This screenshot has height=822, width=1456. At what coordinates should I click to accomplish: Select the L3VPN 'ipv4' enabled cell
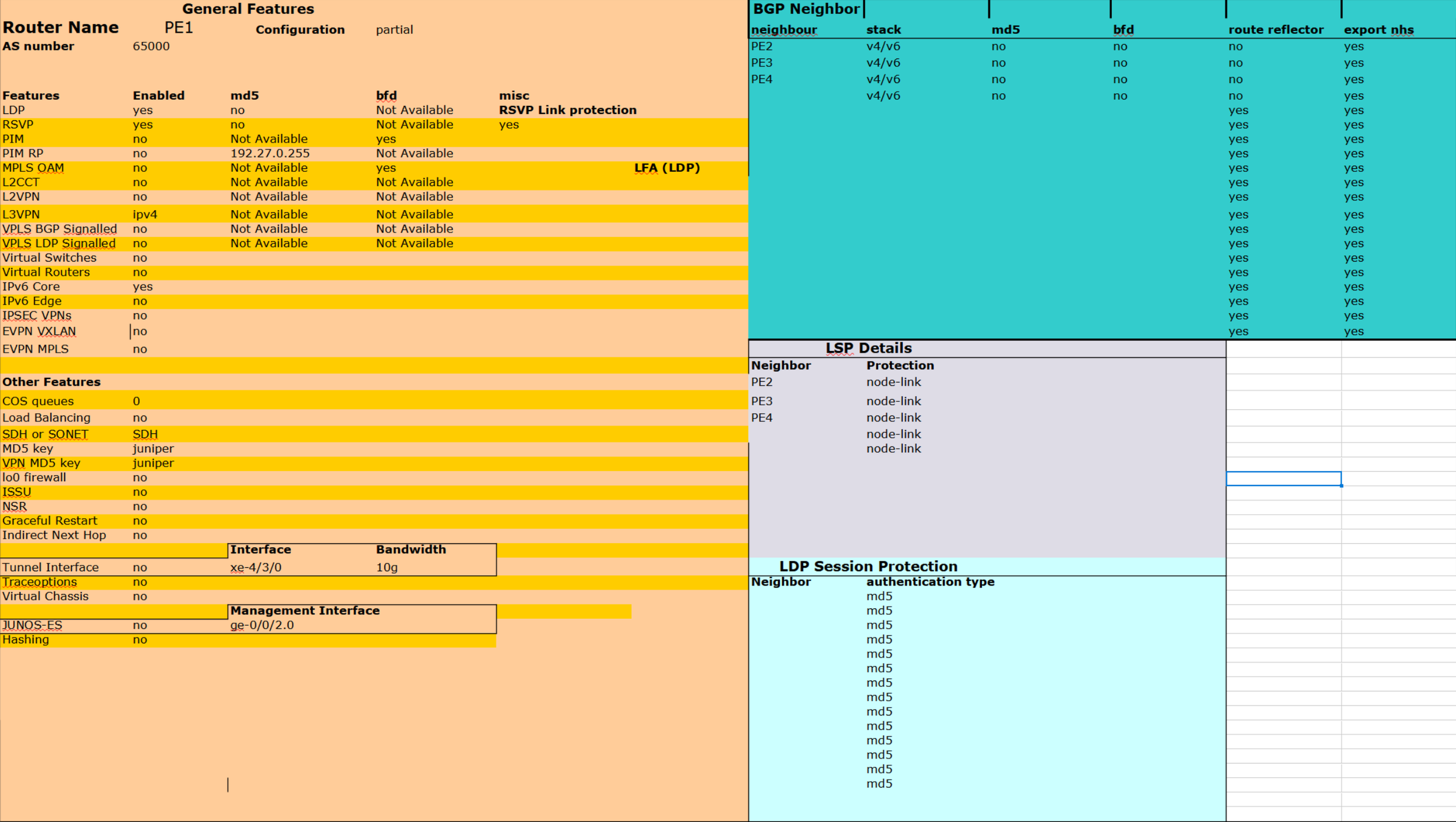point(144,215)
